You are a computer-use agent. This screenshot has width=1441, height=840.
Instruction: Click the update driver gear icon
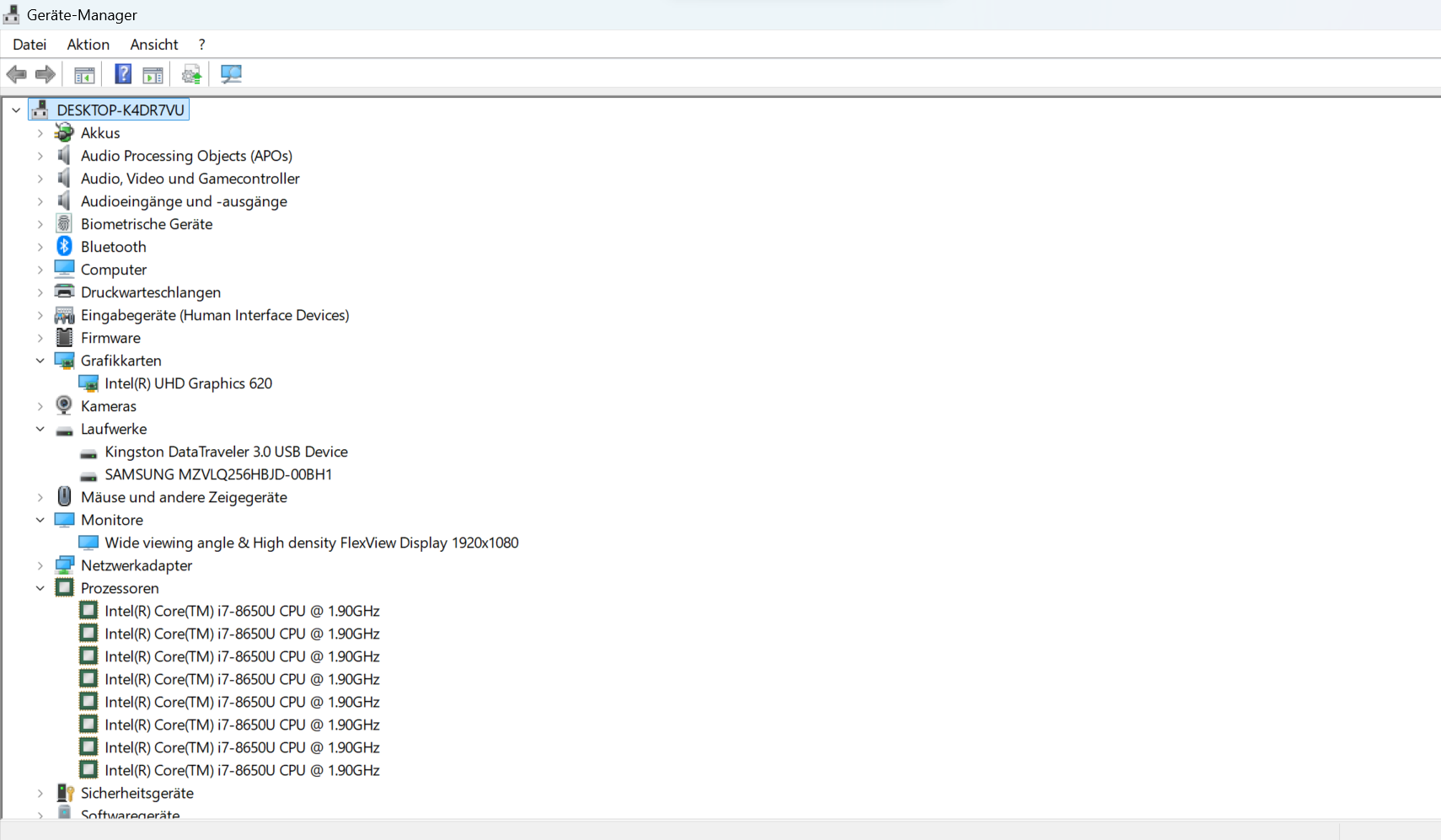[192, 75]
